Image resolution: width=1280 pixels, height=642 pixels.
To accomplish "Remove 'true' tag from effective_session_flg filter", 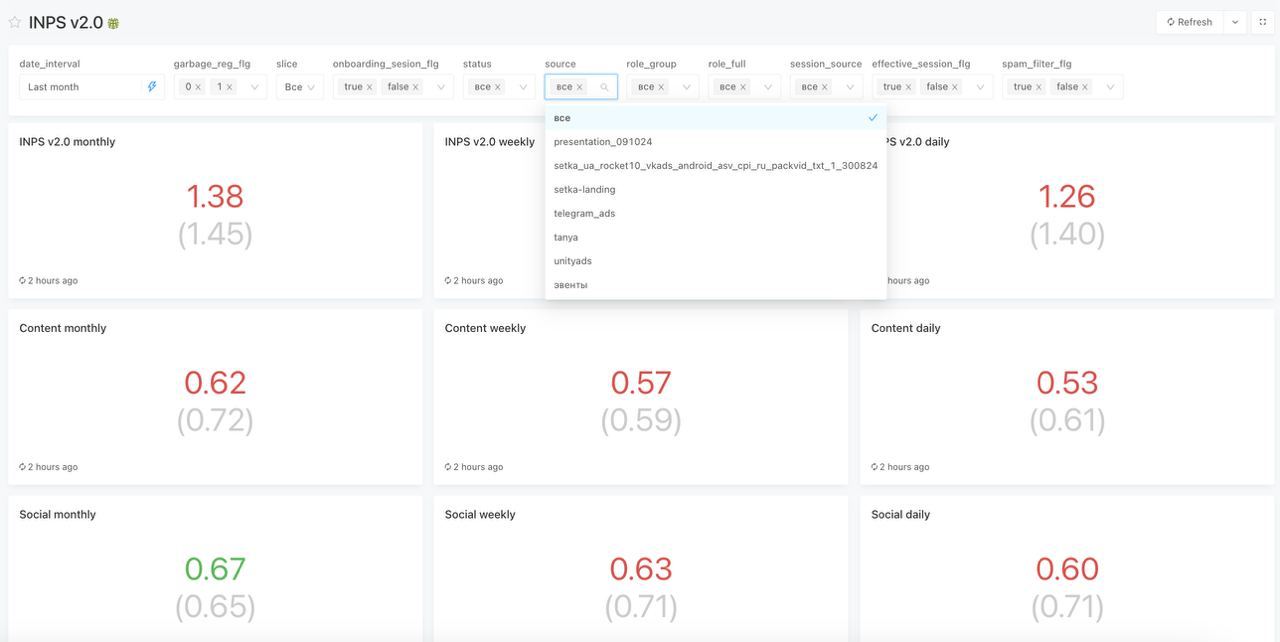I will pyautogui.click(x=908, y=87).
